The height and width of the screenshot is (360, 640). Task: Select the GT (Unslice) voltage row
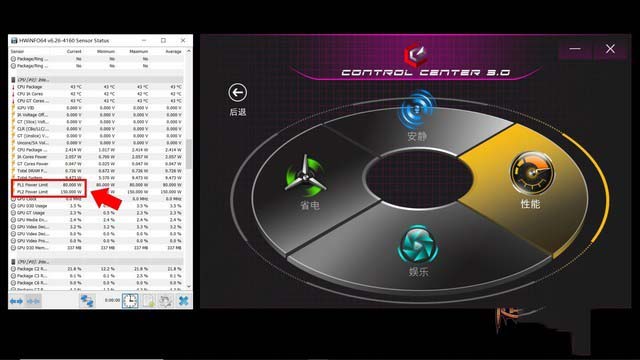[96, 136]
